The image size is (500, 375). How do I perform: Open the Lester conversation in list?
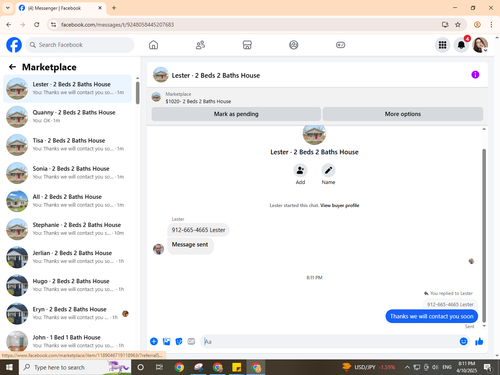[68, 89]
